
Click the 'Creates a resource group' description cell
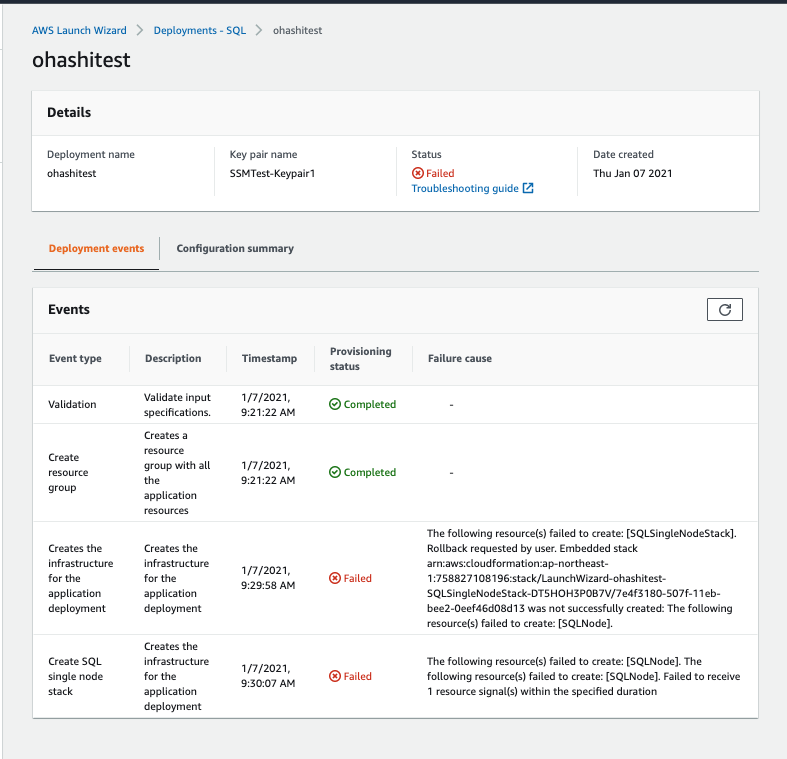point(177,473)
